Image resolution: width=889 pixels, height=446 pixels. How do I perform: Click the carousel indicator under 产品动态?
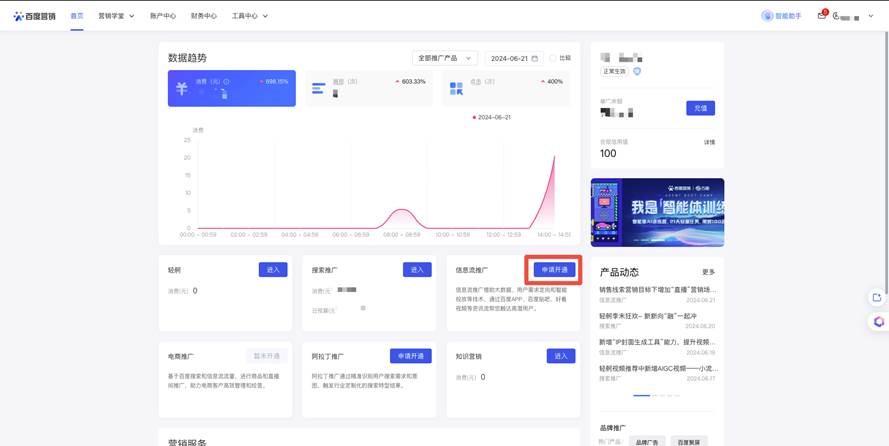pyautogui.click(x=641, y=395)
